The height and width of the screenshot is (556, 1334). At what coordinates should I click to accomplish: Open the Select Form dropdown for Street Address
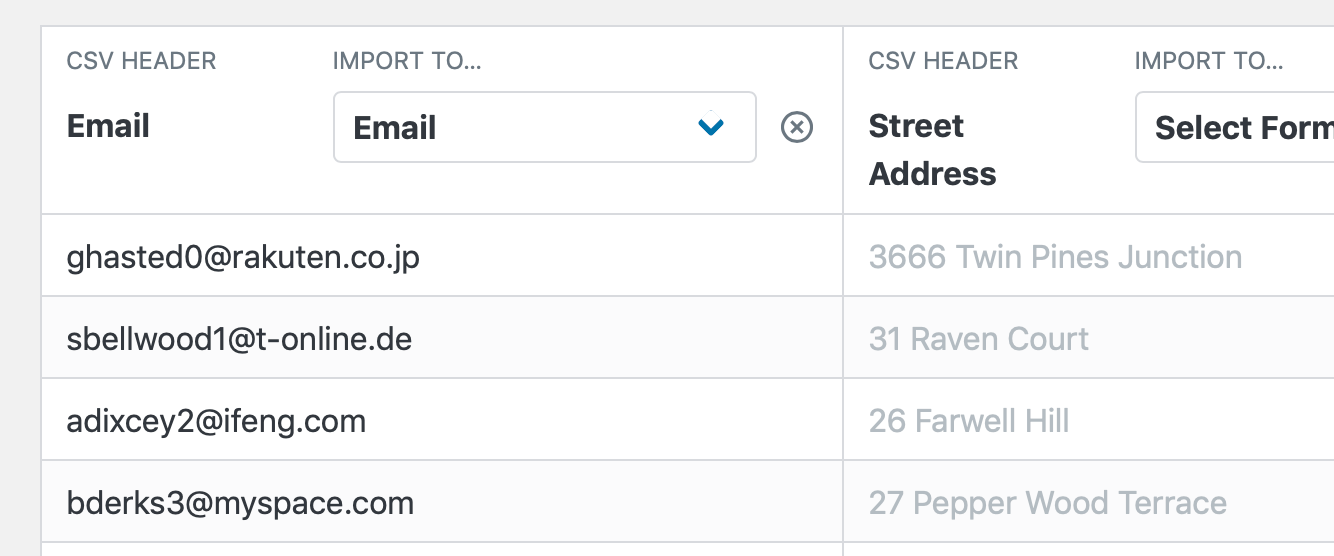[1235, 127]
